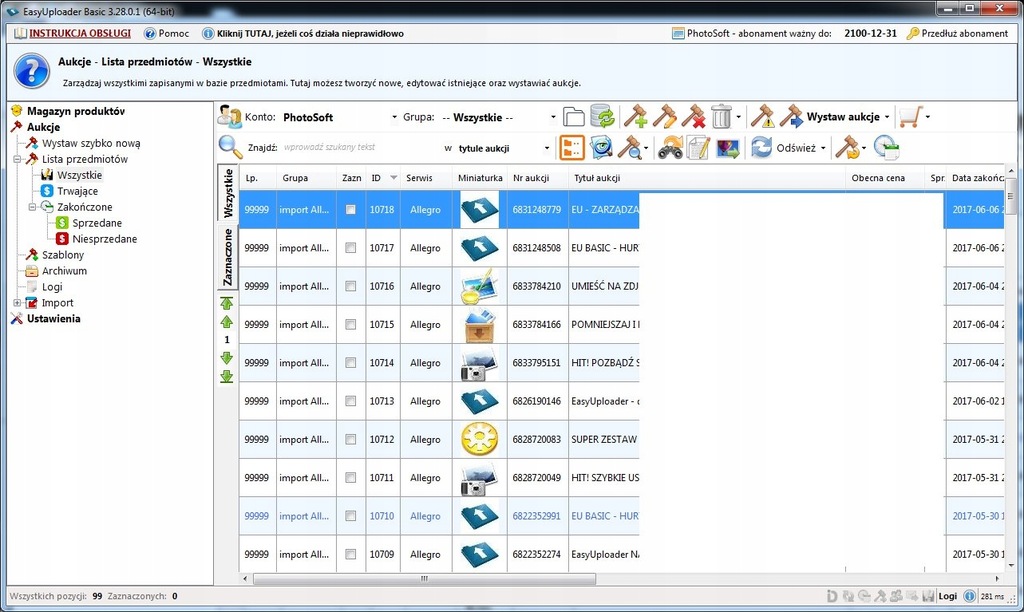1024x612 pixels.
Task: Click the database refresh icon
Action: click(x=602, y=116)
